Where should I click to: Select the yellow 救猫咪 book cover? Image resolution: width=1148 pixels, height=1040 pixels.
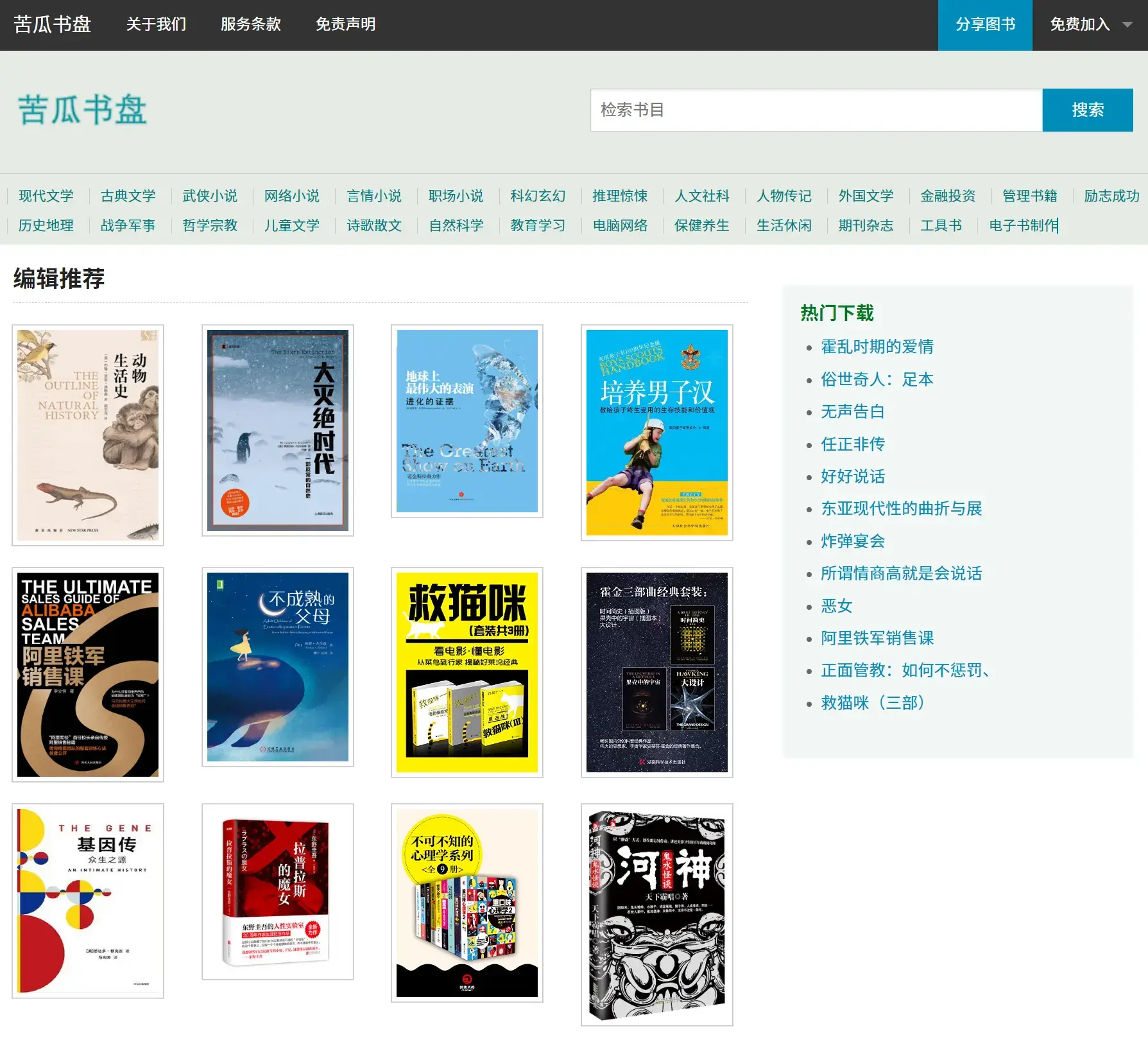point(467,672)
